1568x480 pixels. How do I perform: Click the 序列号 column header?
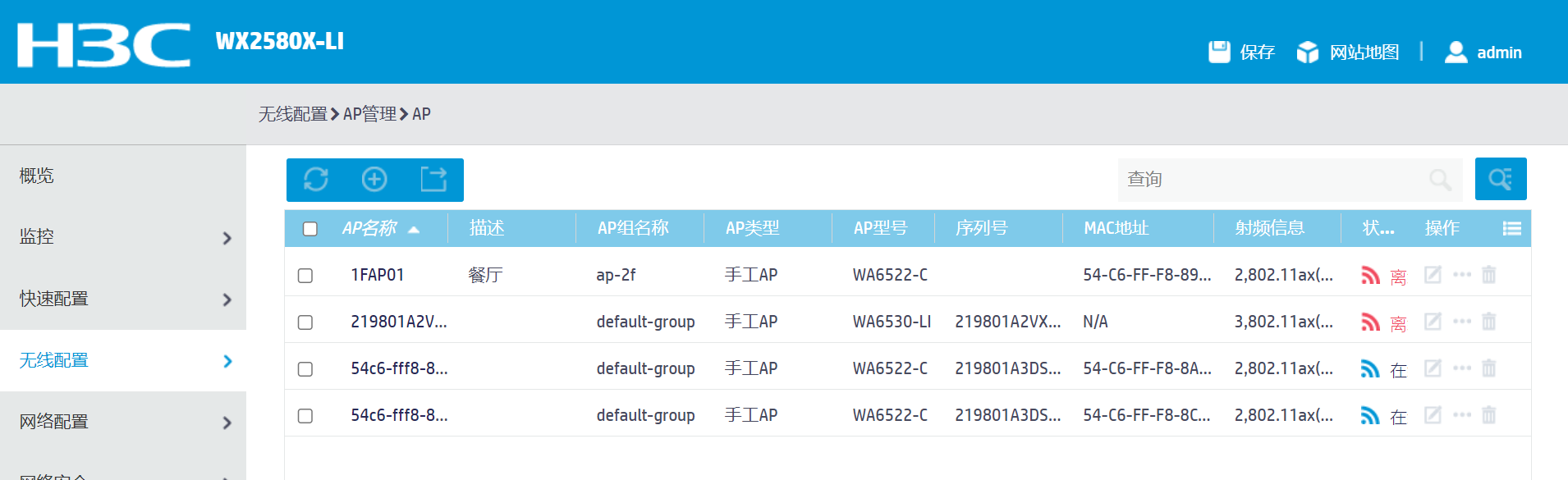(981, 228)
